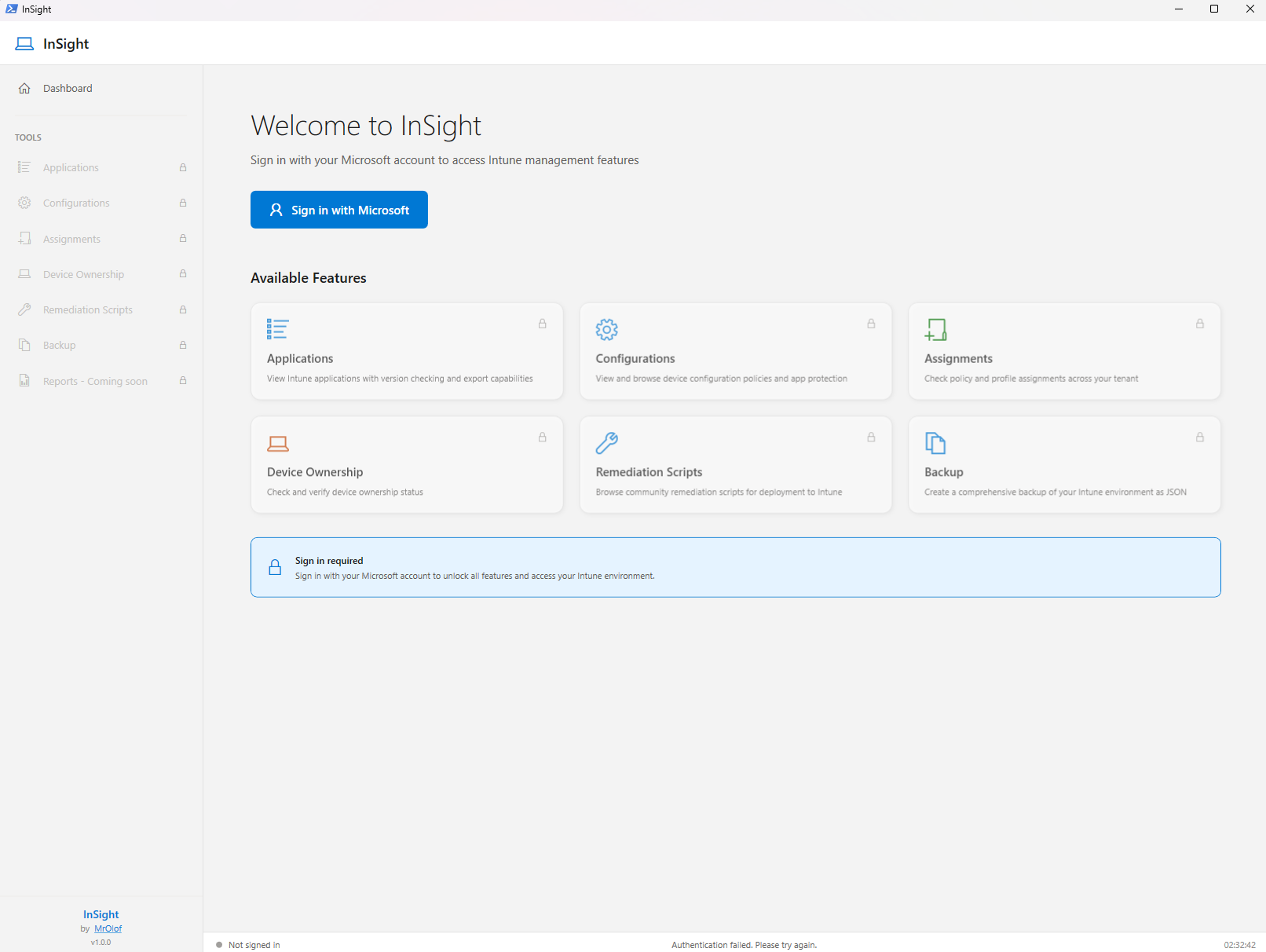Click Backup card description about JSON

[x=1056, y=492]
